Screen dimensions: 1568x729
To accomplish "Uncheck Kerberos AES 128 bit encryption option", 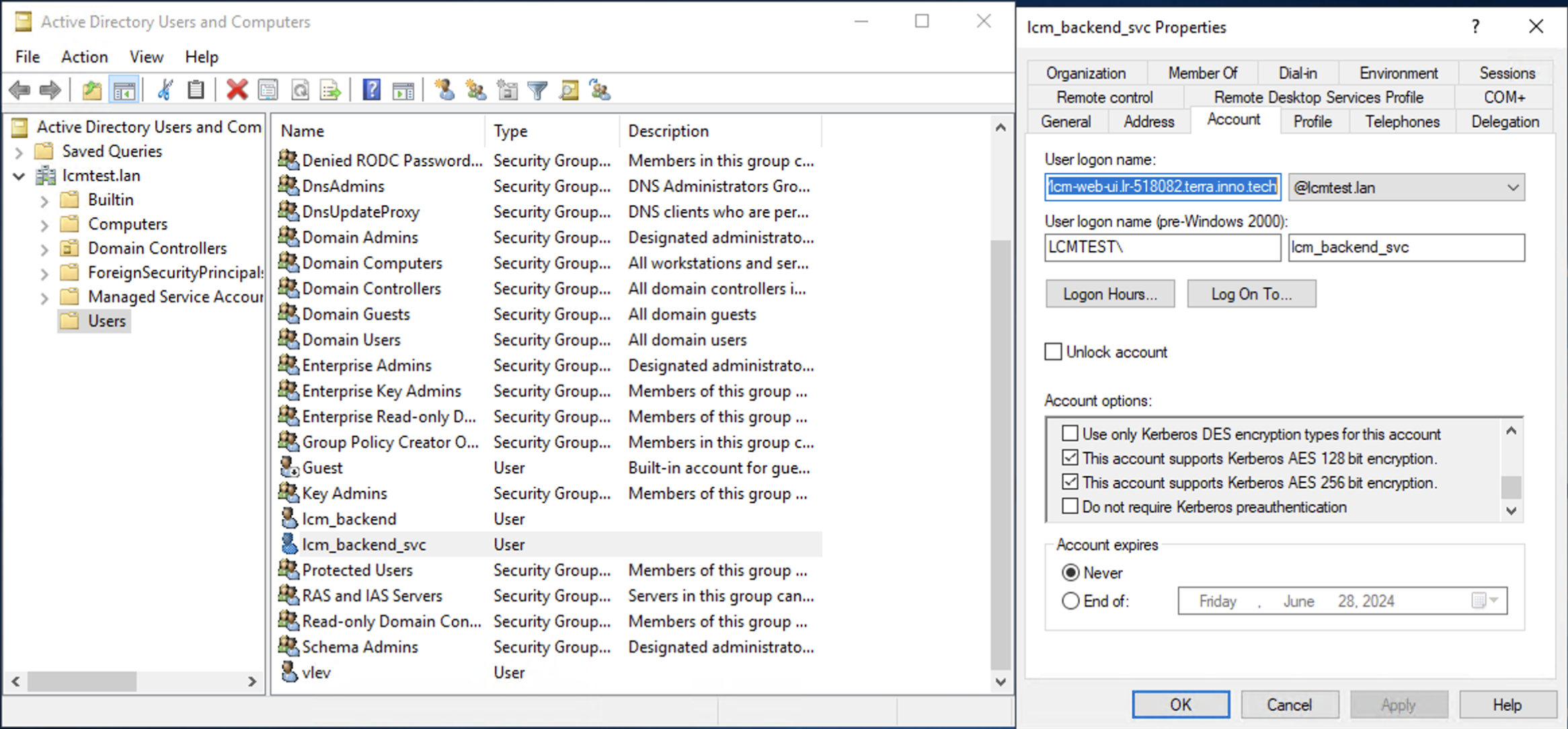I will (1070, 459).
